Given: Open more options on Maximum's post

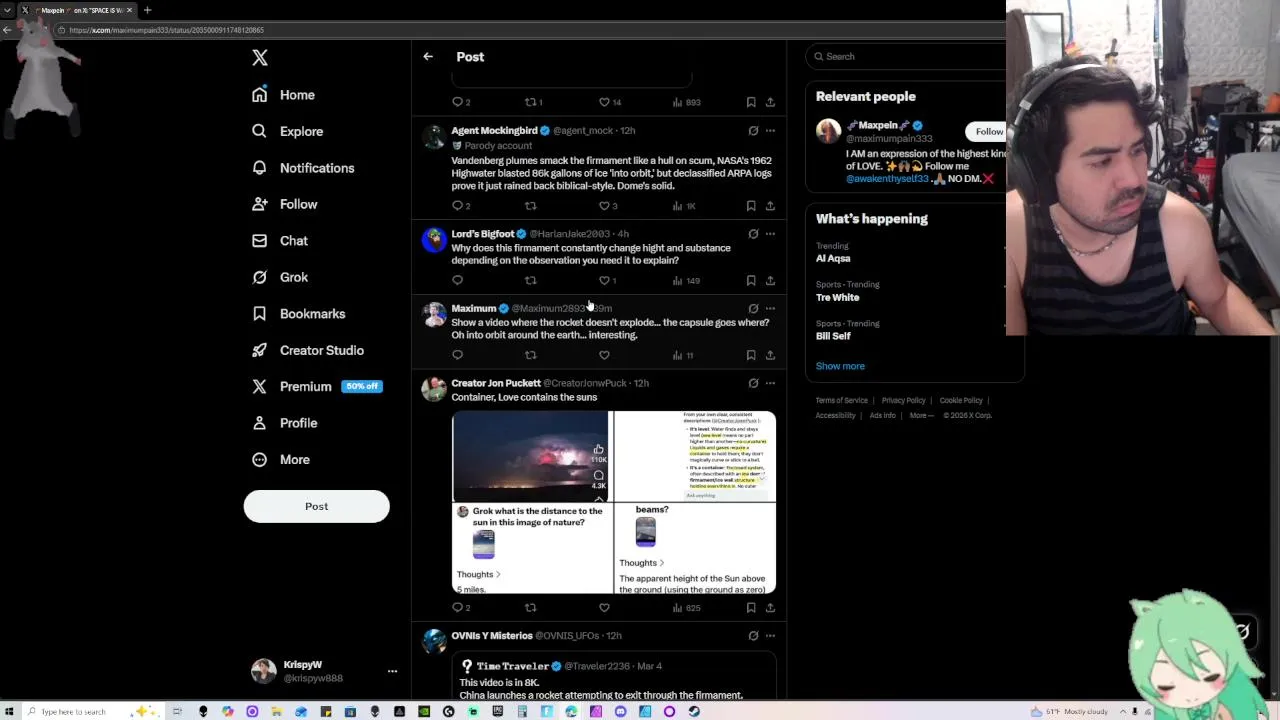Looking at the screenshot, I should 770,308.
